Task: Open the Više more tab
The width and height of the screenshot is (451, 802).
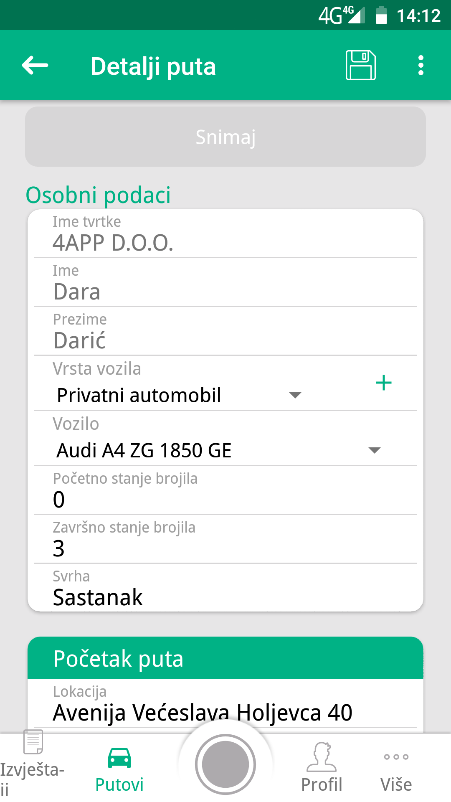Action: pos(396,772)
